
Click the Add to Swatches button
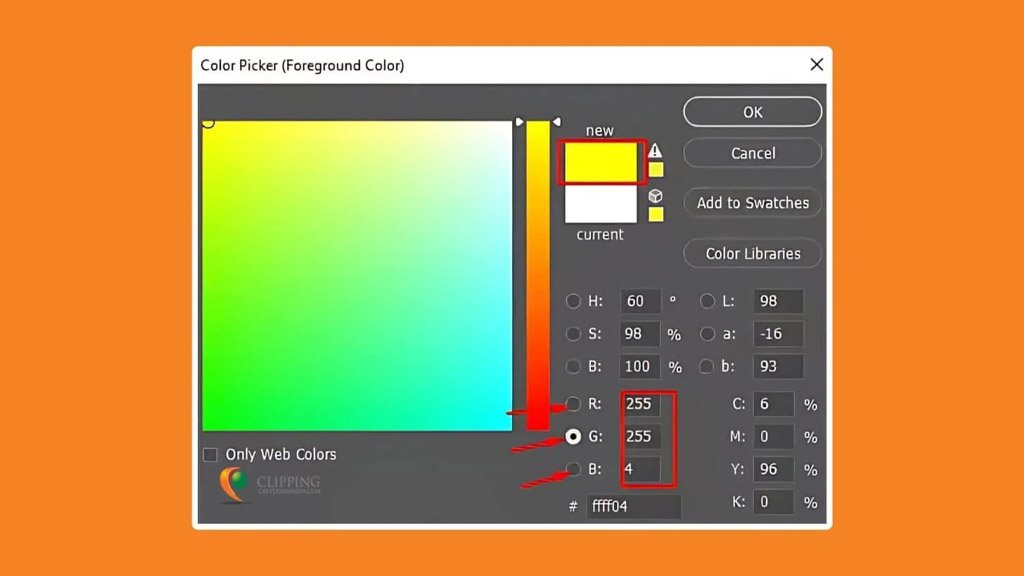[752, 202]
